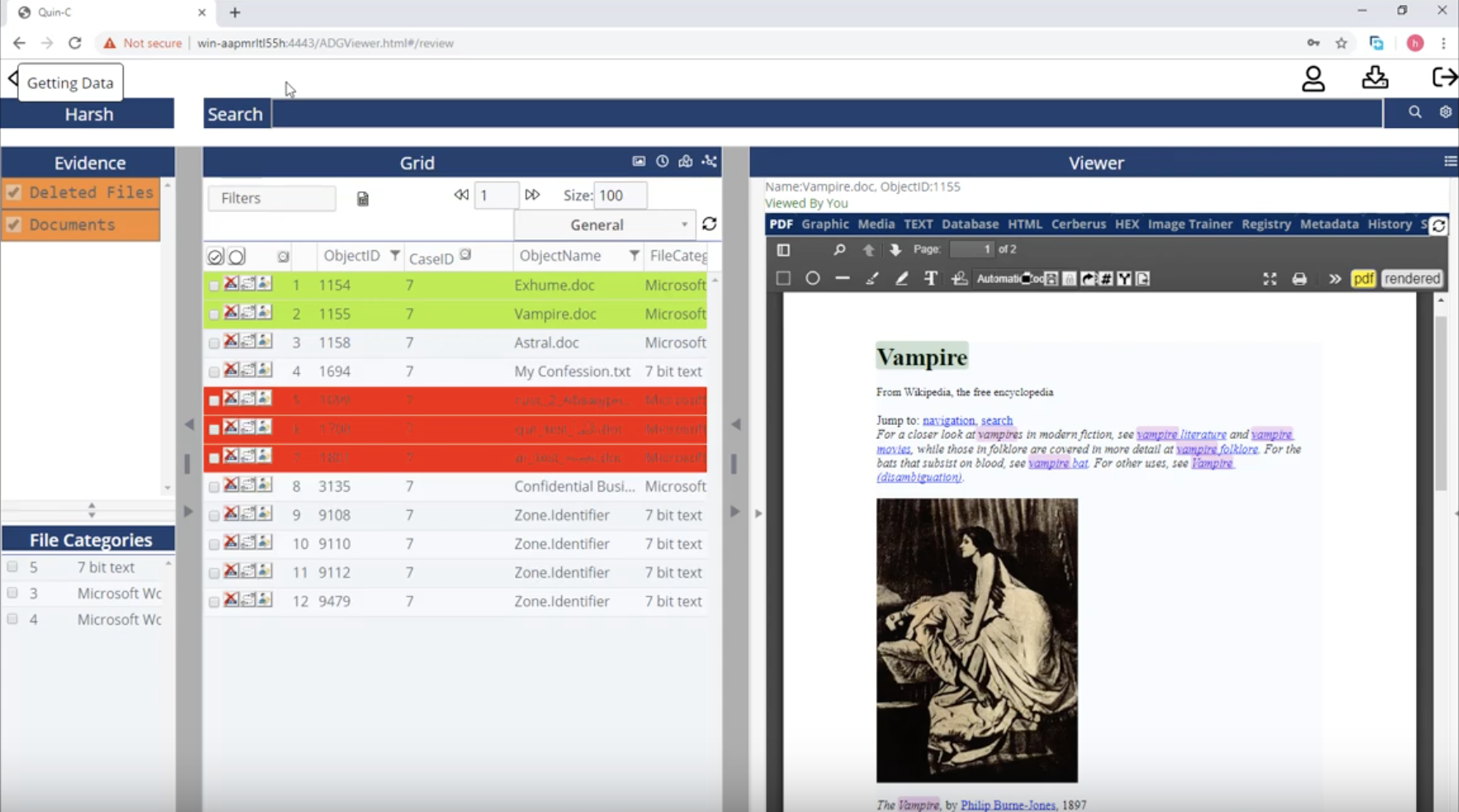
Task: Switch to Graphic viewer tab
Action: pos(824,224)
